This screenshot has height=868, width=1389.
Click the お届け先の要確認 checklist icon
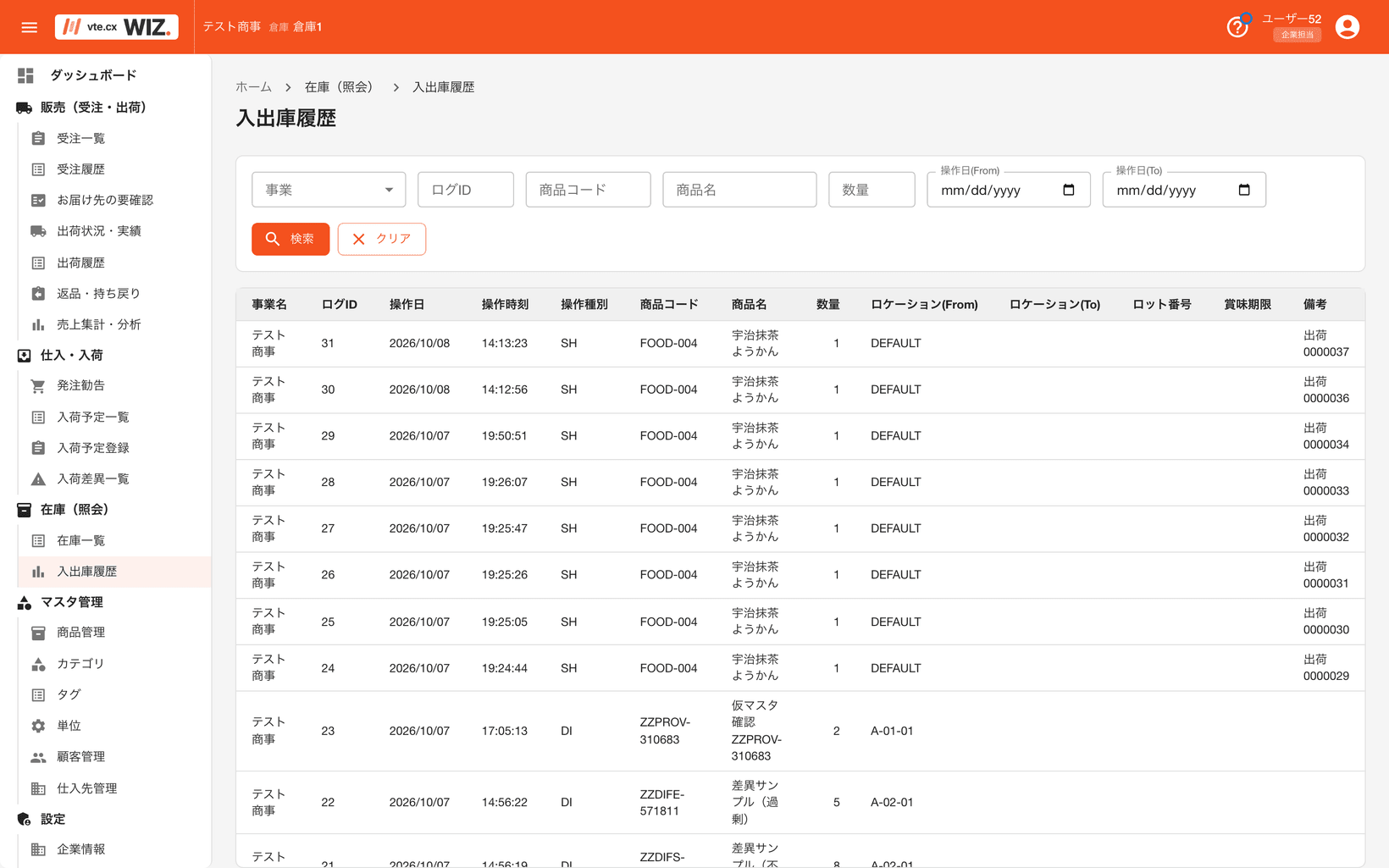pos(38,200)
